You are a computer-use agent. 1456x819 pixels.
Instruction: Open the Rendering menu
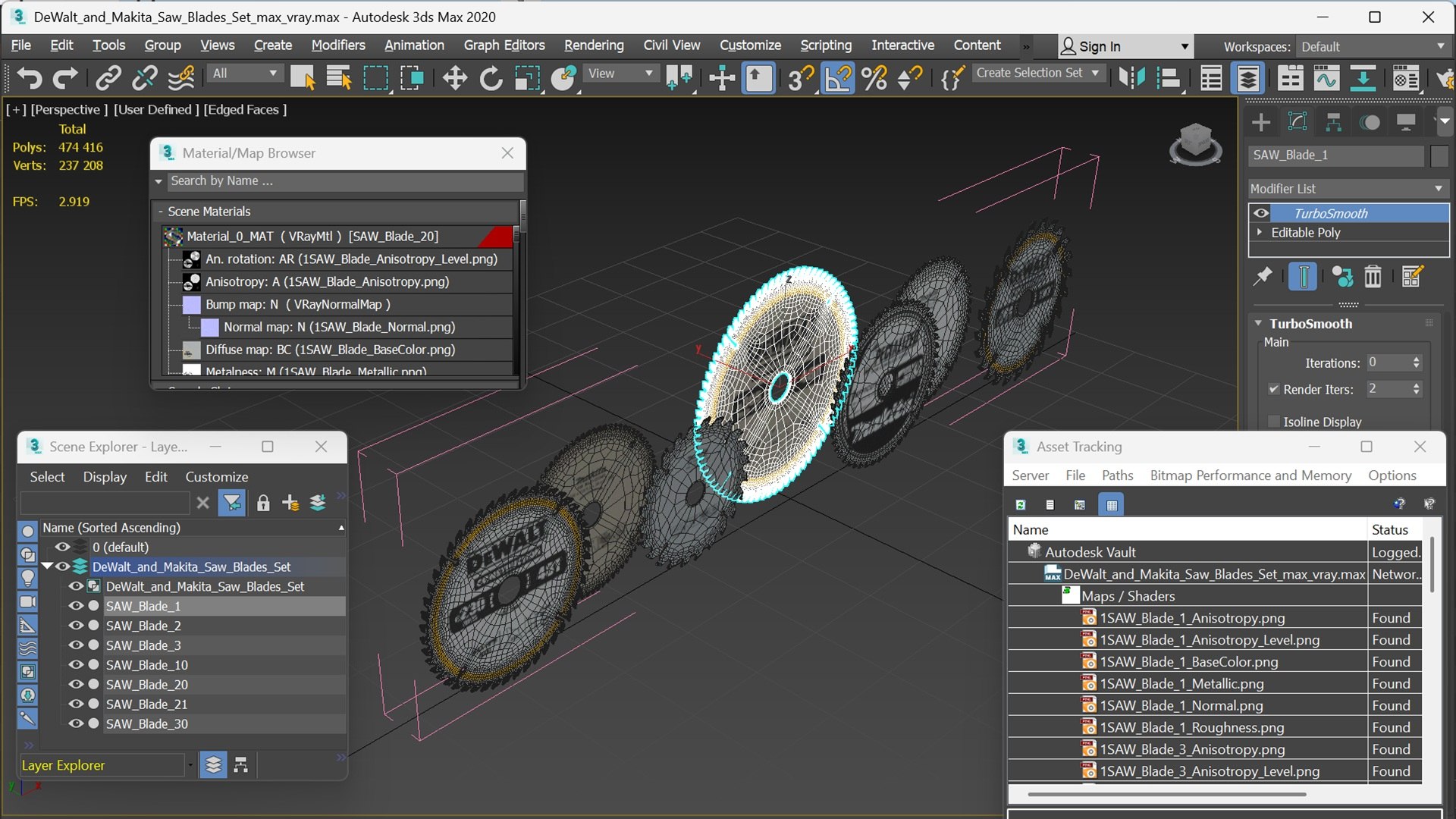coord(594,45)
